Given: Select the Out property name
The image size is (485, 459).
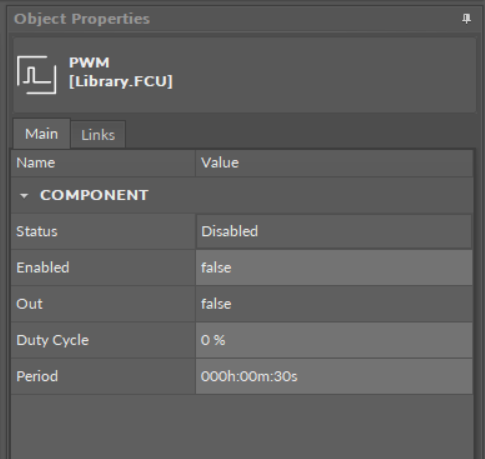Looking at the screenshot, I should (x=29, y=304).
